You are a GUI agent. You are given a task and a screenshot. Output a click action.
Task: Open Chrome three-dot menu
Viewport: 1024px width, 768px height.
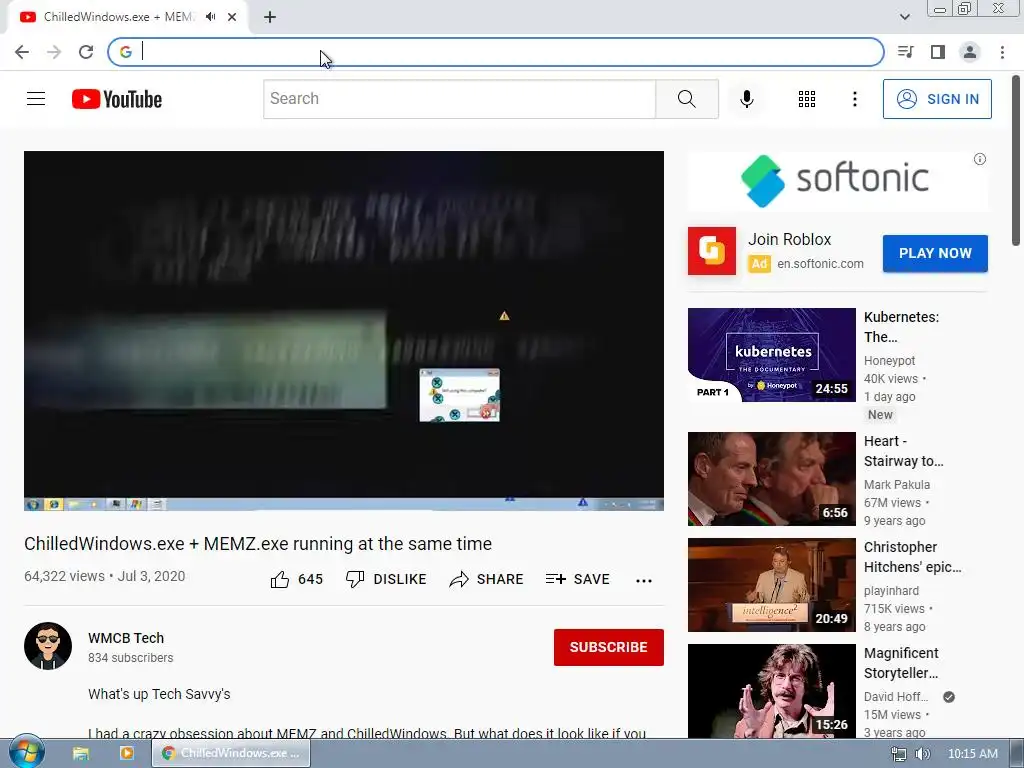(x=1002, y=52)
